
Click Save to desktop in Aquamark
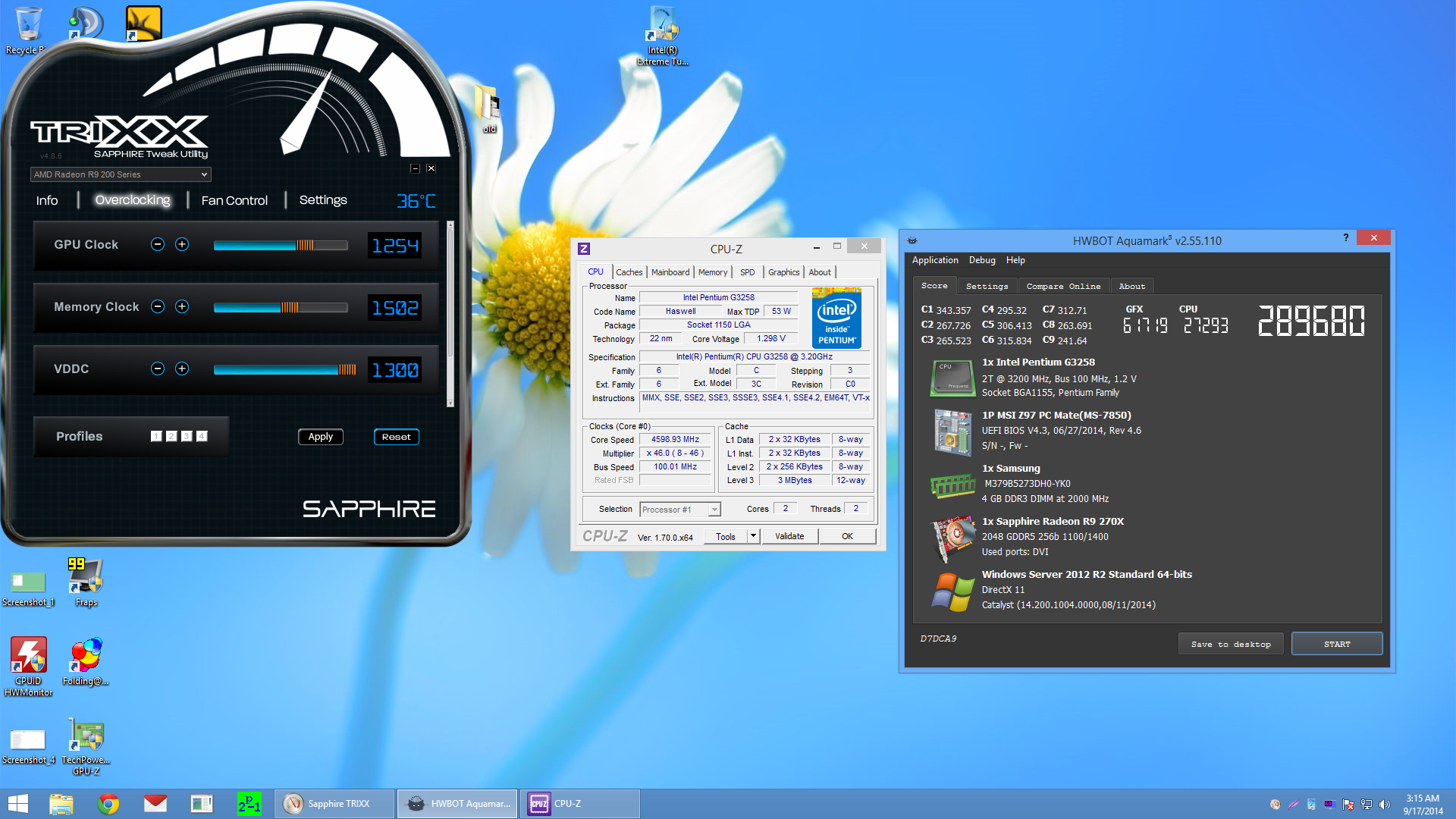(x=1231, y=644)
